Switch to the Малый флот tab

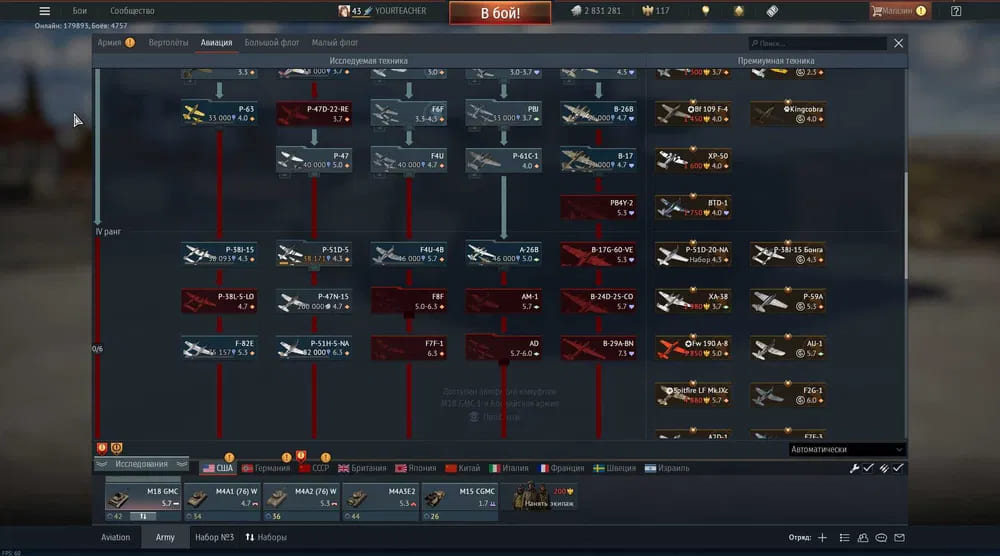coord(335,43)
